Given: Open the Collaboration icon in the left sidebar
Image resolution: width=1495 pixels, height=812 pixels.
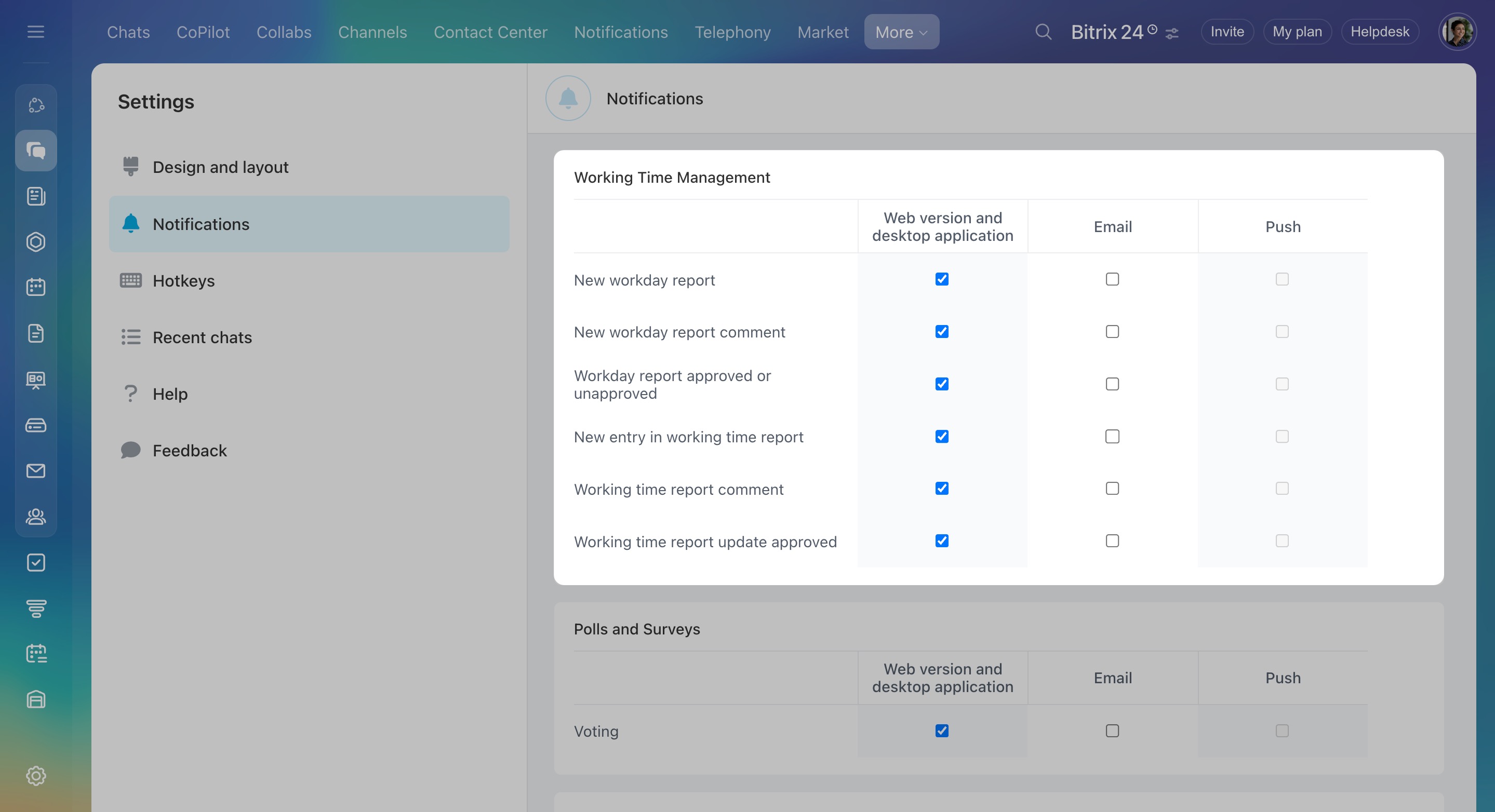Looking at the screenshot, I should pyautogui.click(x=36, y=105).
